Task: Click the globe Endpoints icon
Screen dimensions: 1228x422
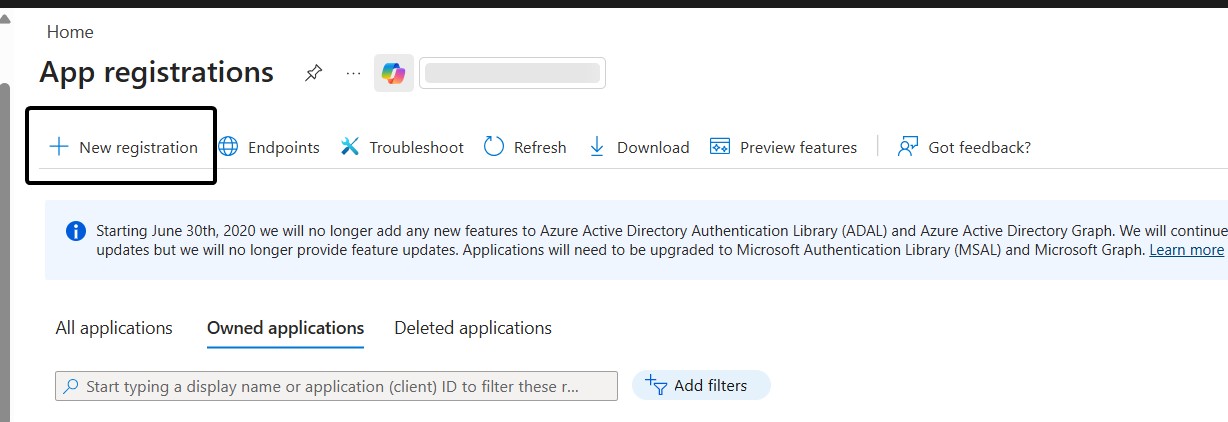Action: 229,147
